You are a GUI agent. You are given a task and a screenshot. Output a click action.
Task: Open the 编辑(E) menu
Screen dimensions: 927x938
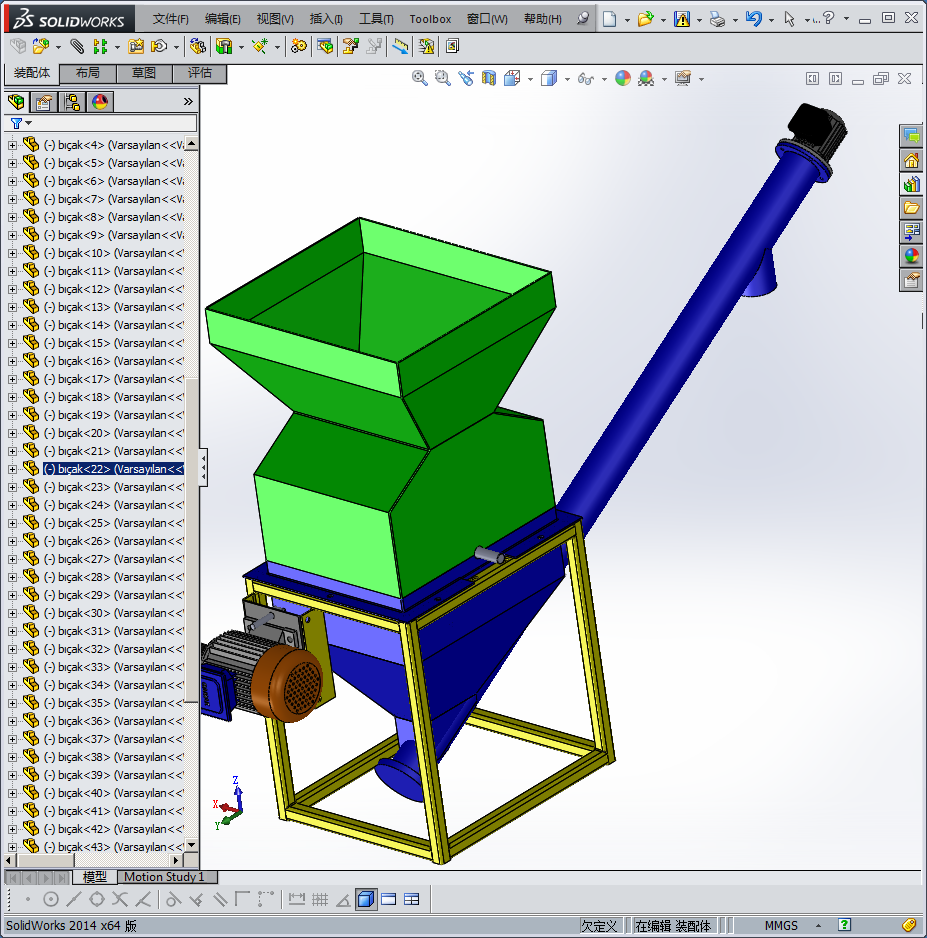tap(222, 19)
